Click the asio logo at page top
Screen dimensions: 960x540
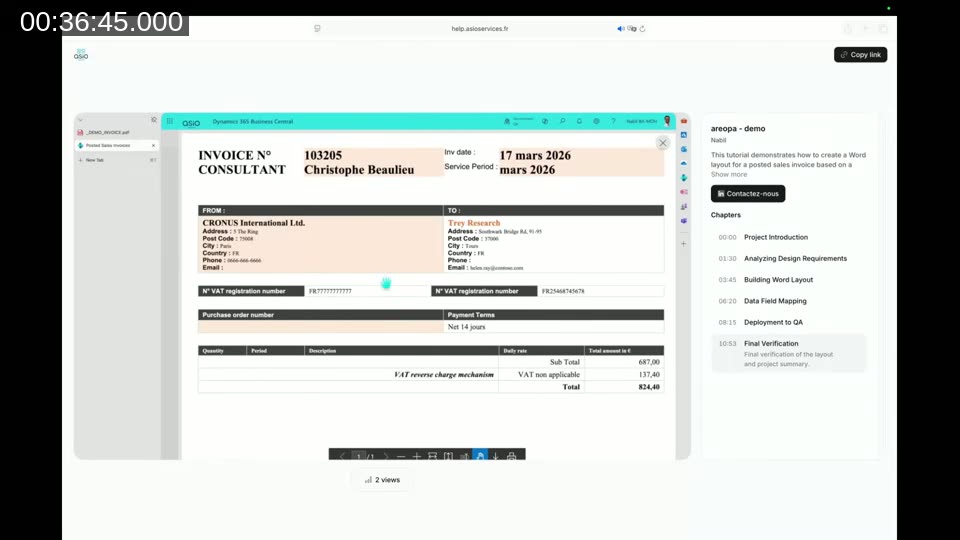pyautogui.click(x=81, y=54)
